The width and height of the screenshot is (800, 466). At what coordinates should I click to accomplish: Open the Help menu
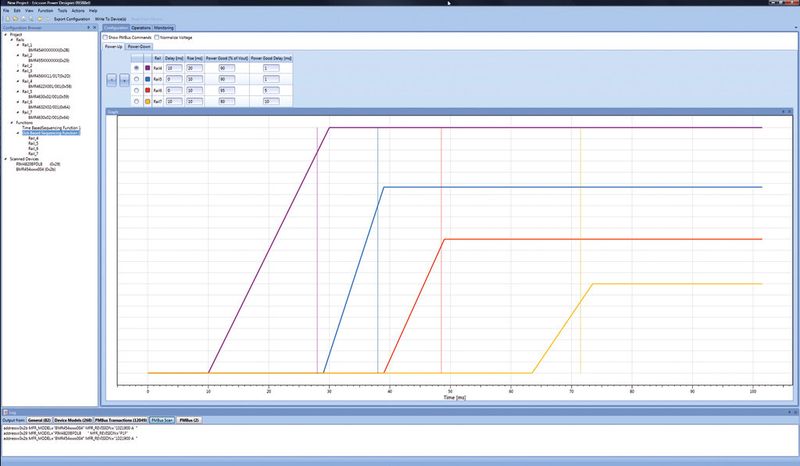pyautogui.click(x=93, y=10)
